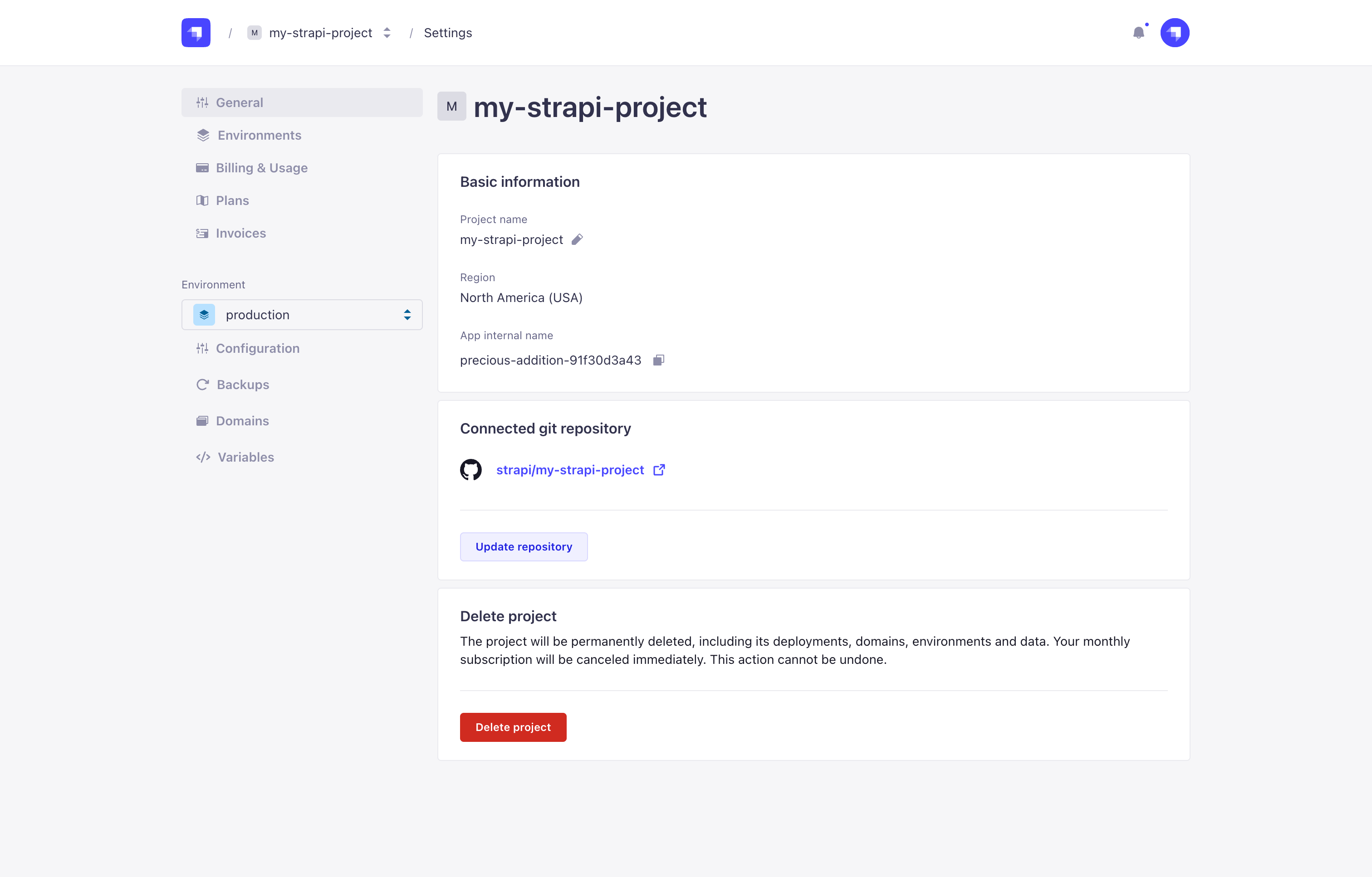Click the Update repository button
1372x877 pixels.
[524, 546]
